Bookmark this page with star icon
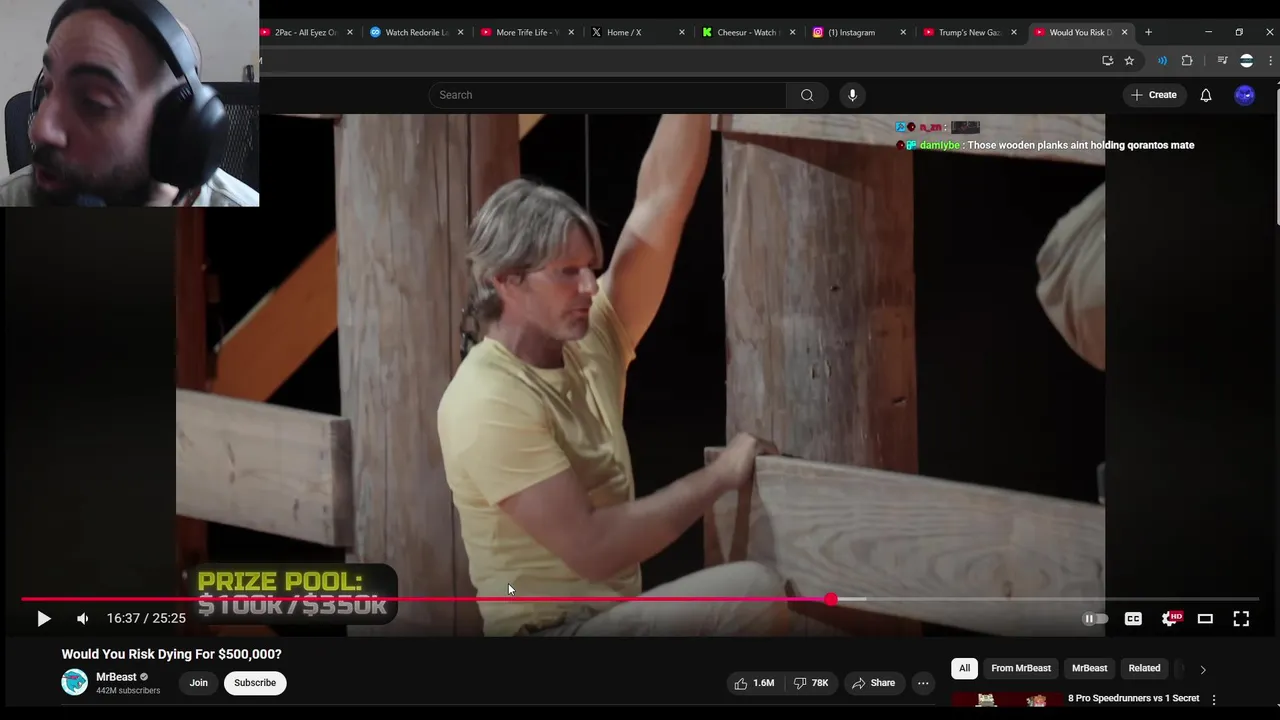 pos(1129,61)
